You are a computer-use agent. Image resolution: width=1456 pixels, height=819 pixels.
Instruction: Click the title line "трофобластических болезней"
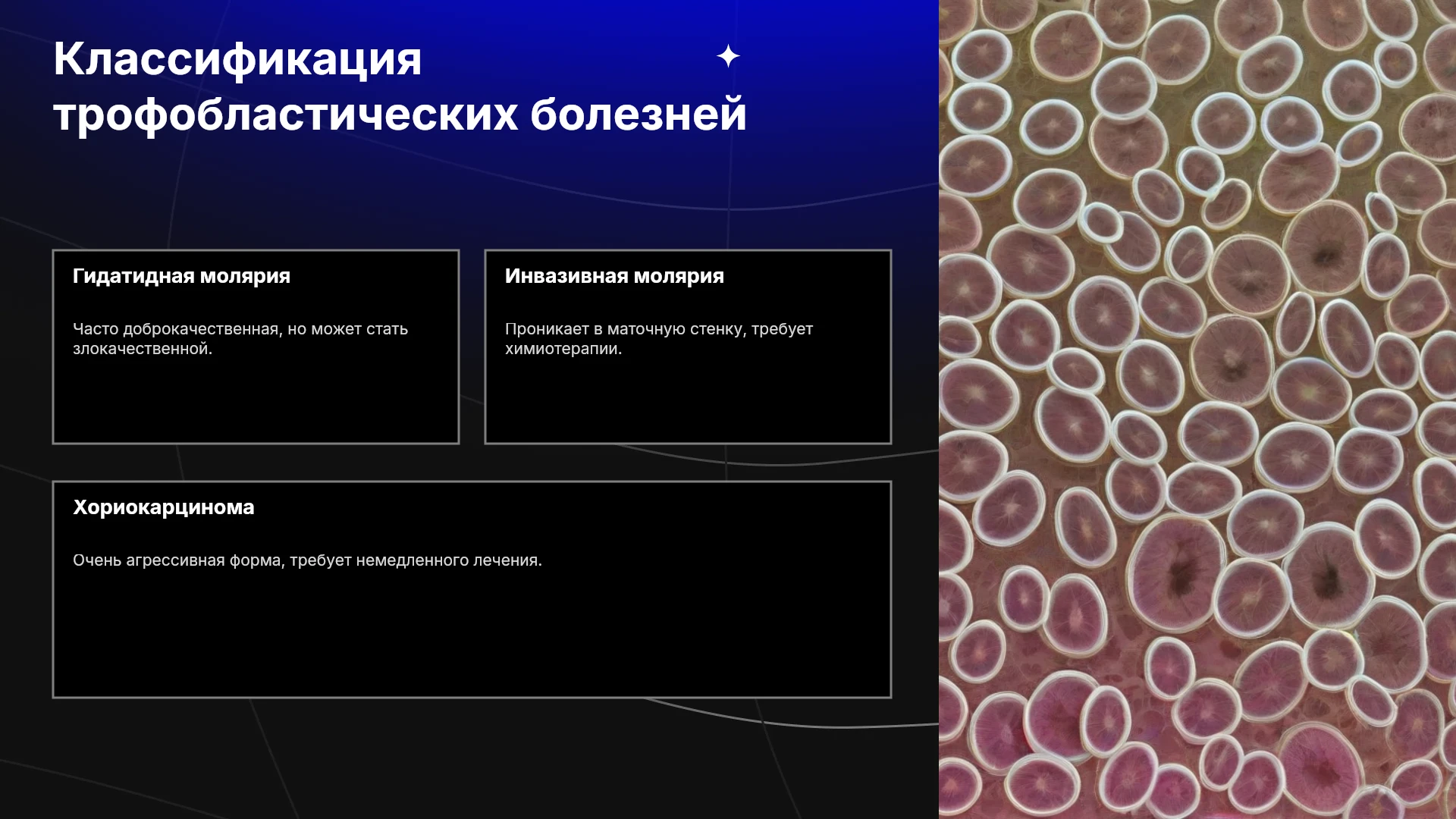pos(400,115)
